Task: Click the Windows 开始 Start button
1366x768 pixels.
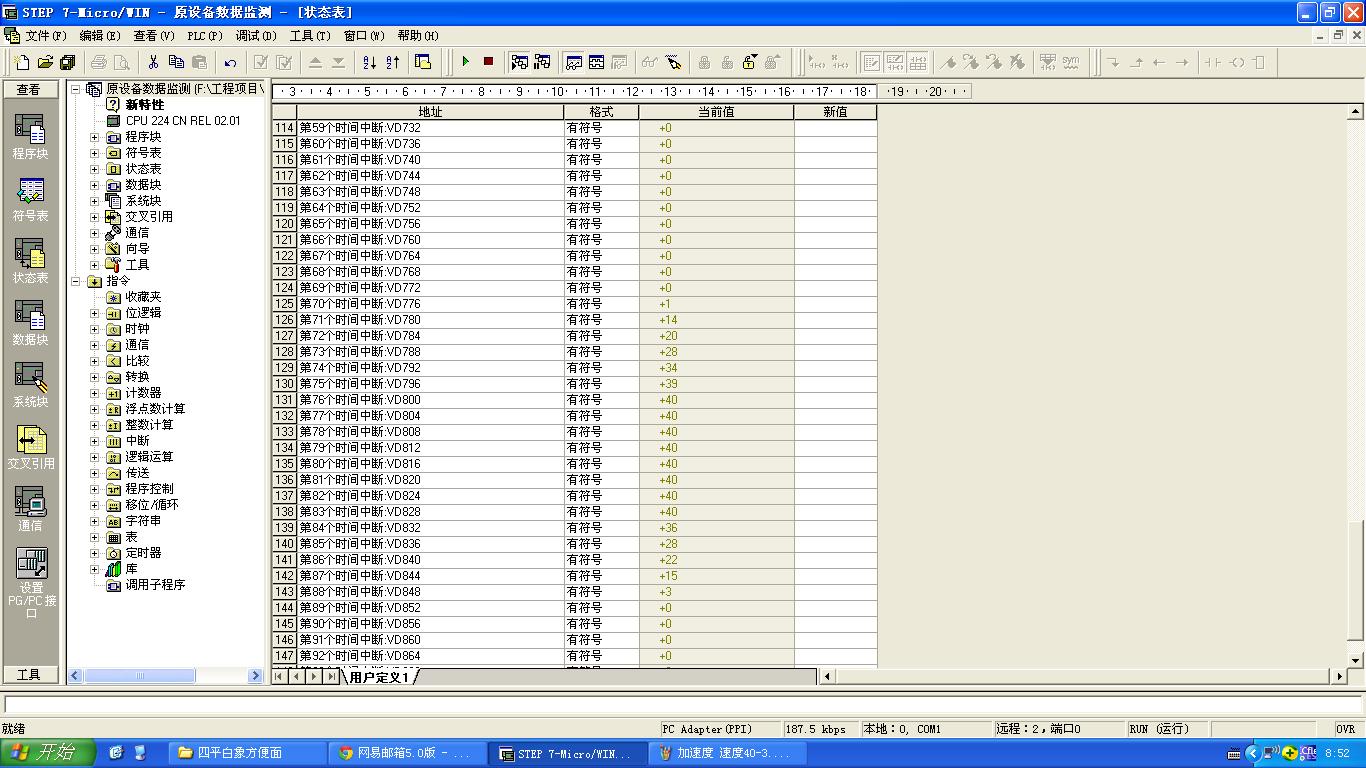Action: pos(48,753)
